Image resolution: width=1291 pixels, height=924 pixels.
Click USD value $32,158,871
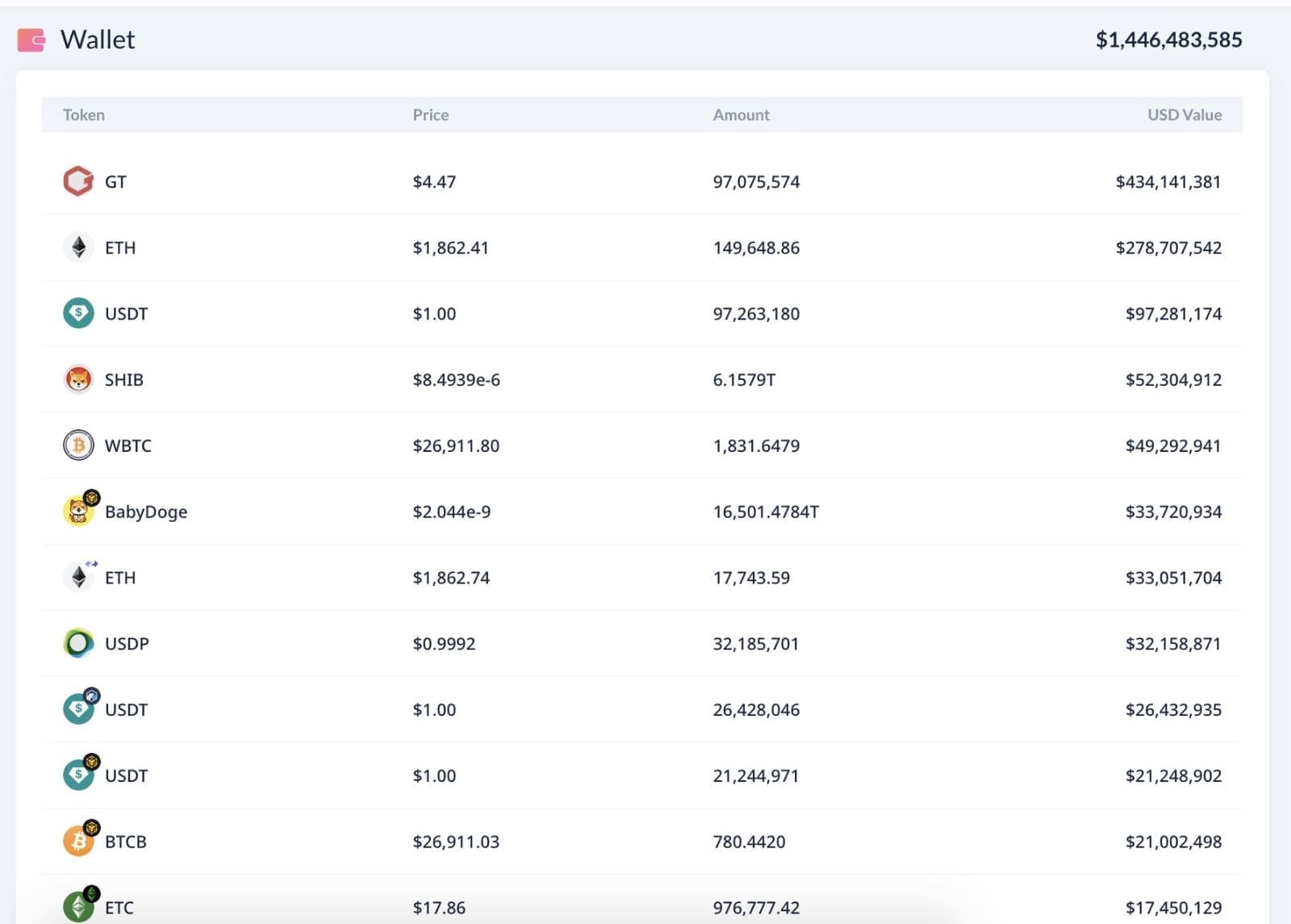coord(1173,644)
